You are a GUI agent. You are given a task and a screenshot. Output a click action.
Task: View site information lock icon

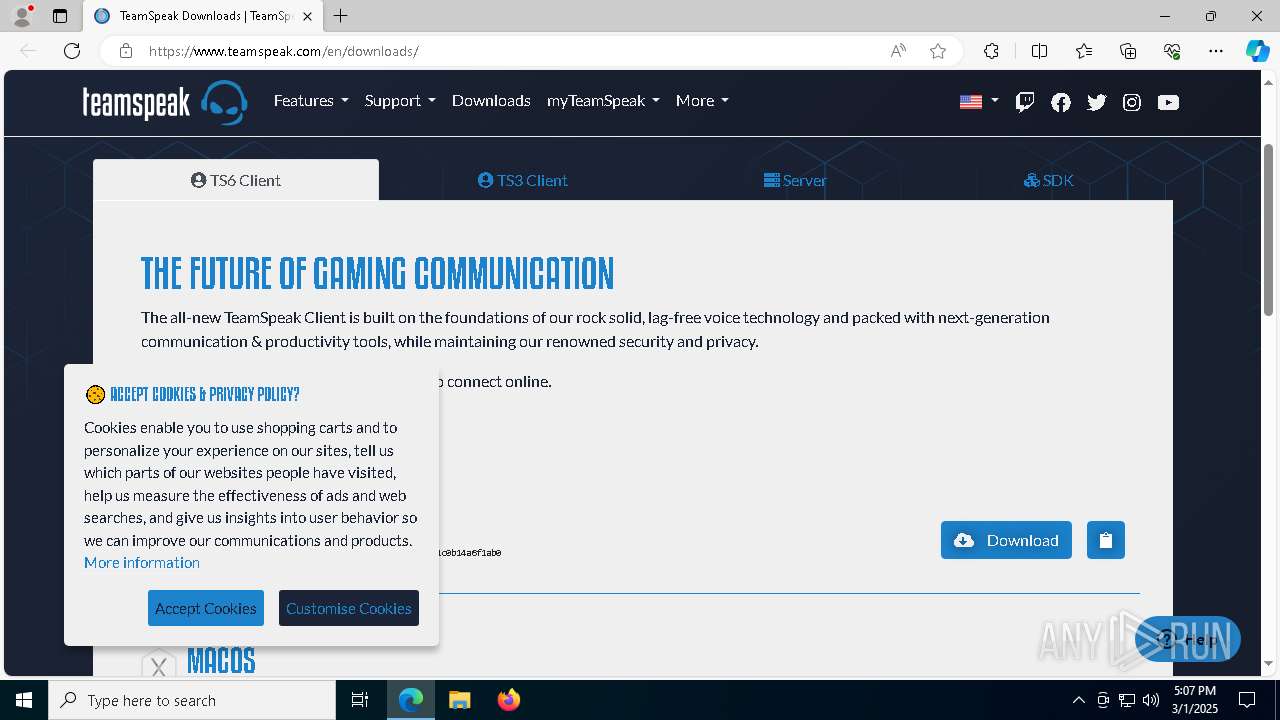point(126,51)
